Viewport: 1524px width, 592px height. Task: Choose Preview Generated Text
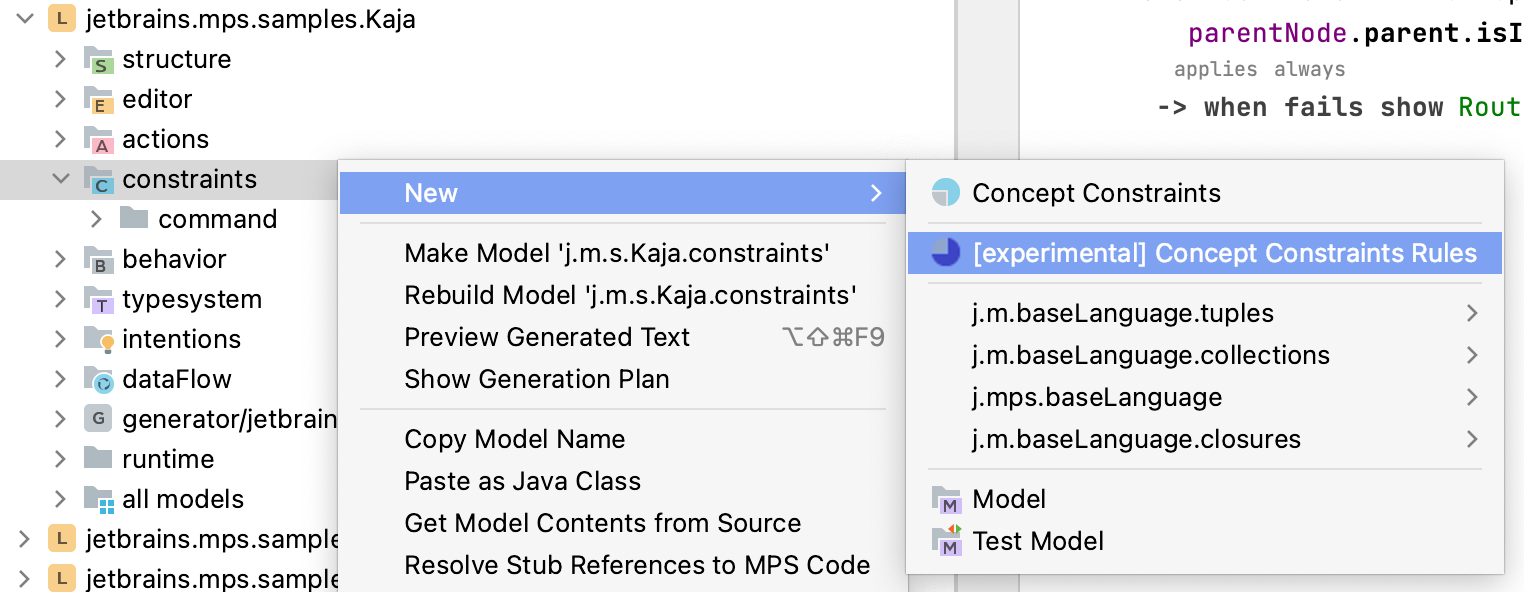click(547, 337)
